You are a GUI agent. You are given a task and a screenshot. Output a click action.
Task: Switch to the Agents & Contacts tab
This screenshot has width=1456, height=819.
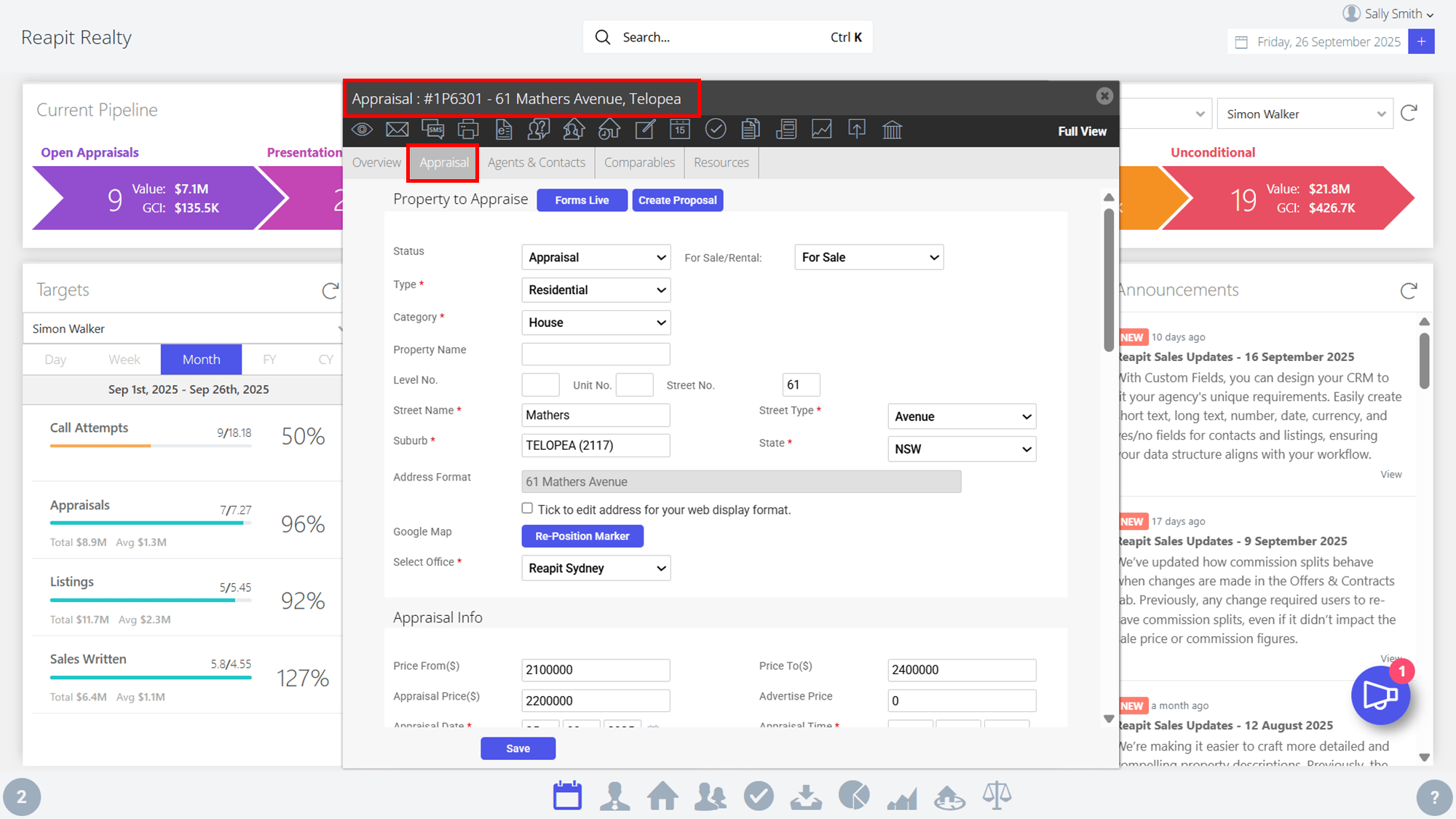537,162
